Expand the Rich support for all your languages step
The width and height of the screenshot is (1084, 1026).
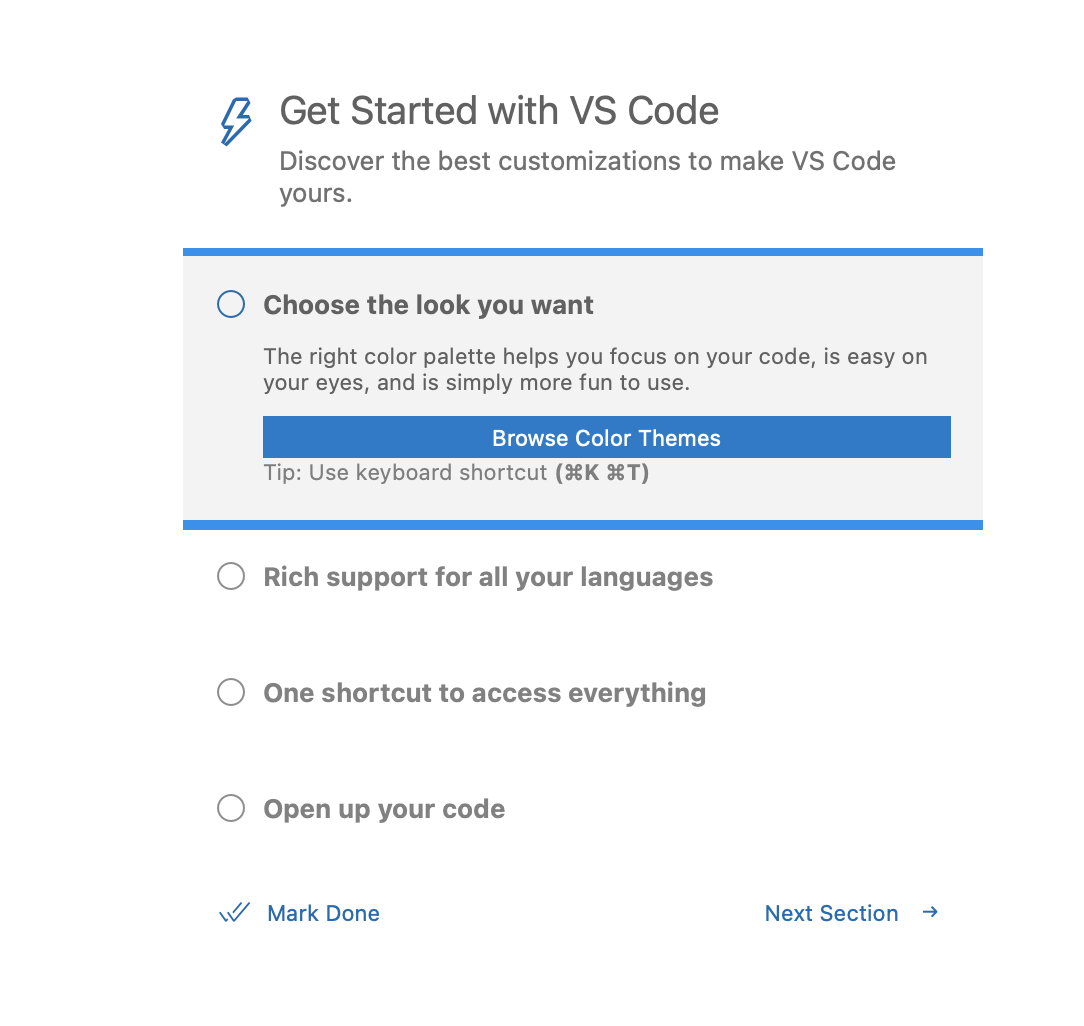point(488,576)
